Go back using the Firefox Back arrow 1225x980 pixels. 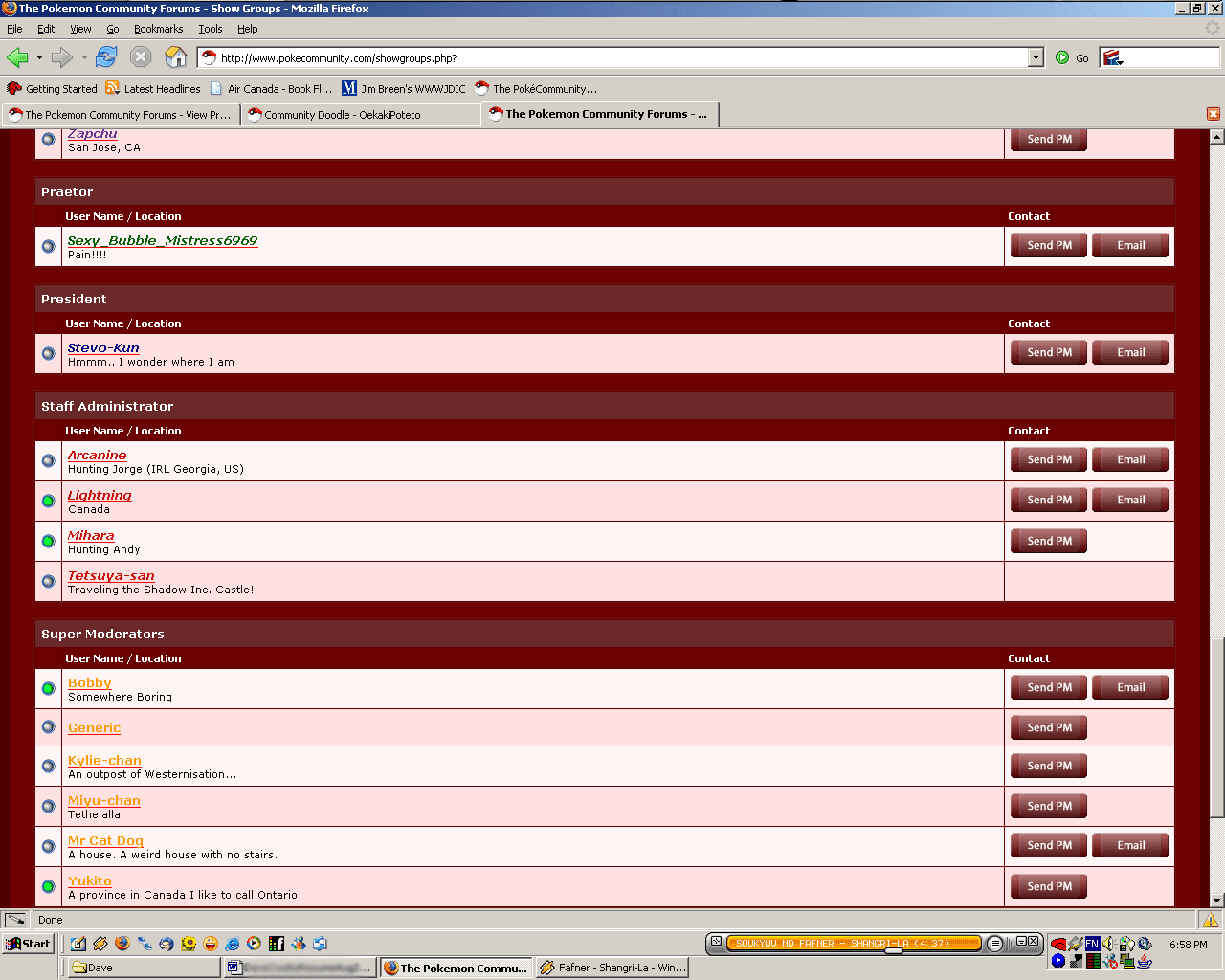17,57
